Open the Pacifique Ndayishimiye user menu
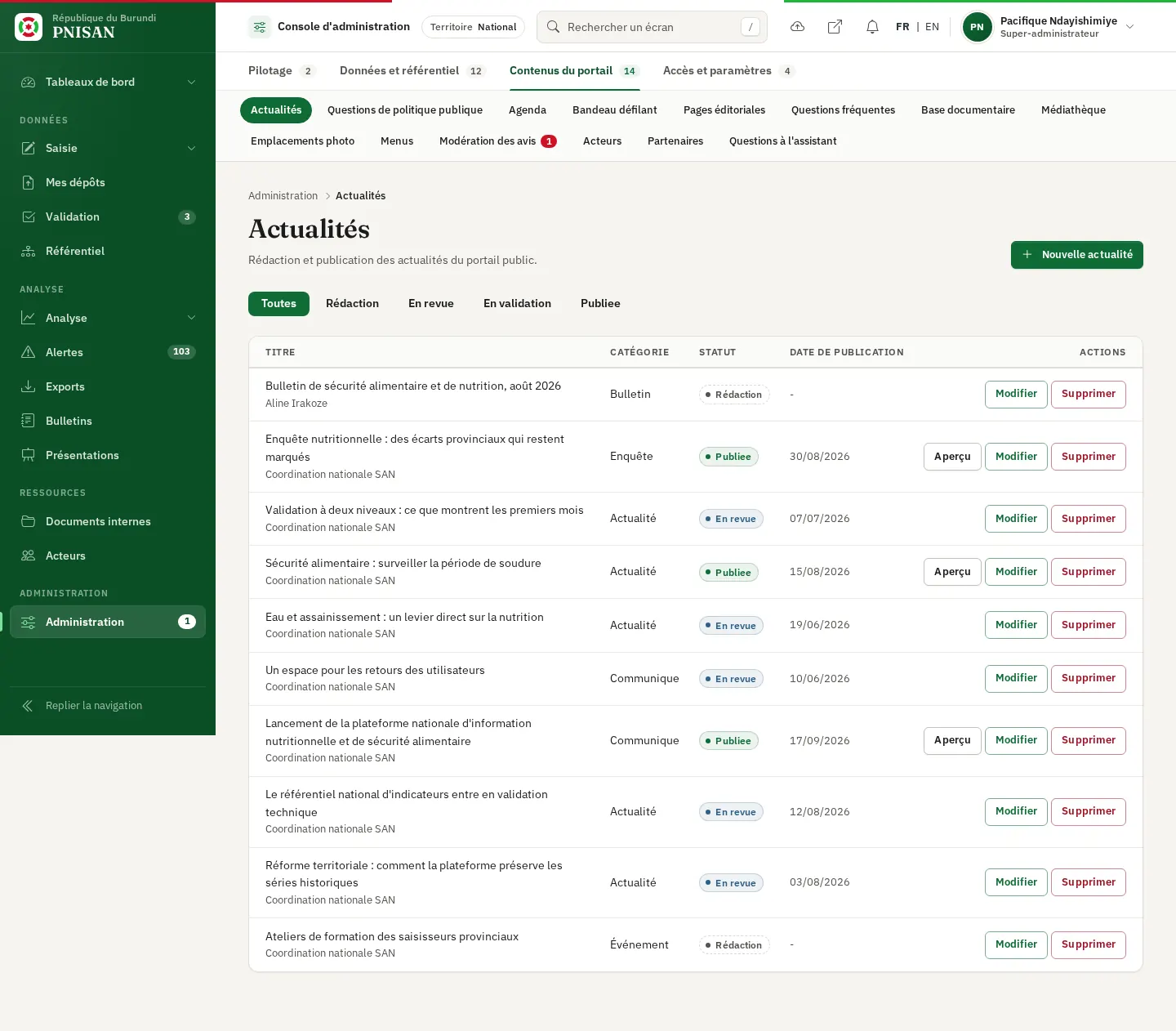1176x1031 pixels. point(1049,27)
